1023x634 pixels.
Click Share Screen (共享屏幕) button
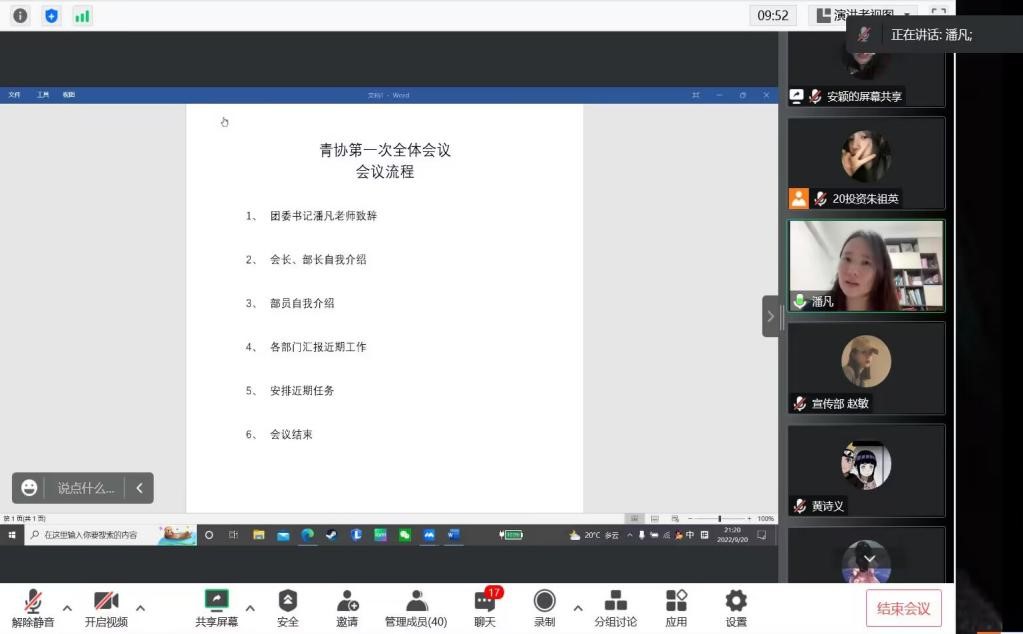coord(216,607)
